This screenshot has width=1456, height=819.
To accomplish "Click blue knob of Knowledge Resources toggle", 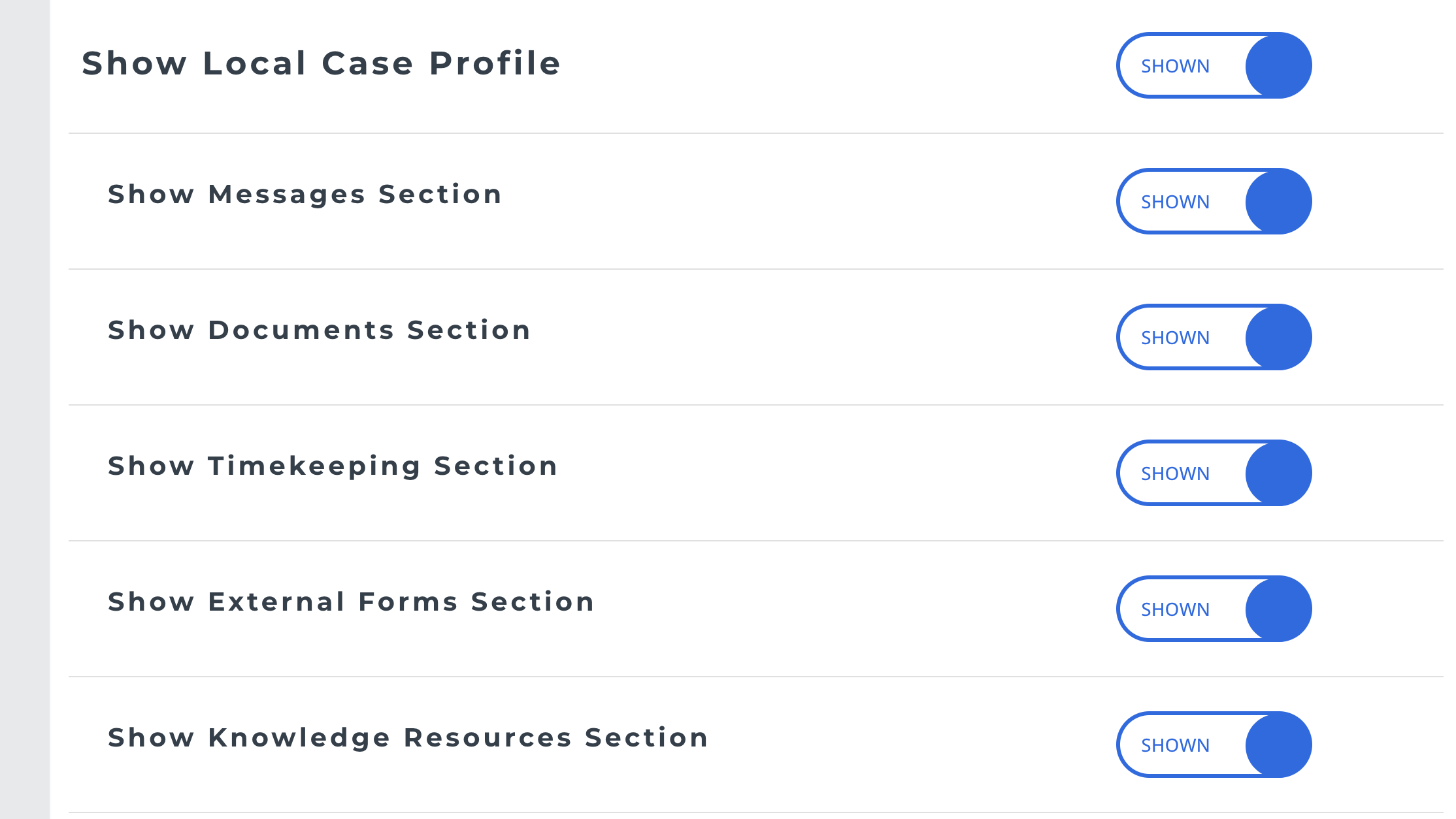I will coord(1278,745).
